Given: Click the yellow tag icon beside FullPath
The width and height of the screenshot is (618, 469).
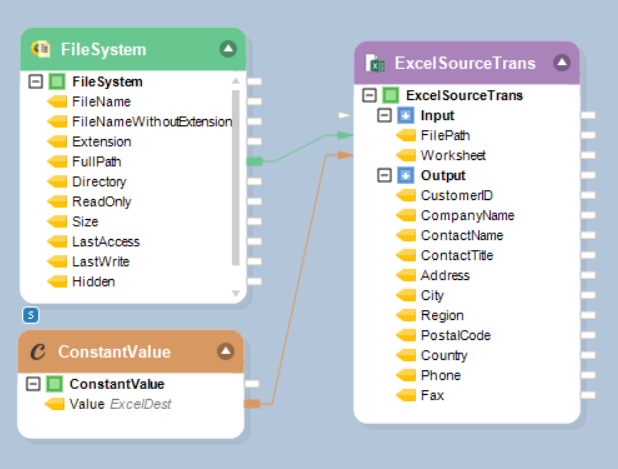Looking at the screenshot, I should (57, 162).
